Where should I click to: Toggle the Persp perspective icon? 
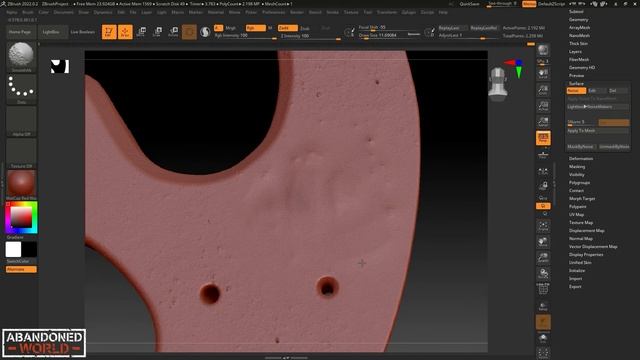(x=543, y=138)
